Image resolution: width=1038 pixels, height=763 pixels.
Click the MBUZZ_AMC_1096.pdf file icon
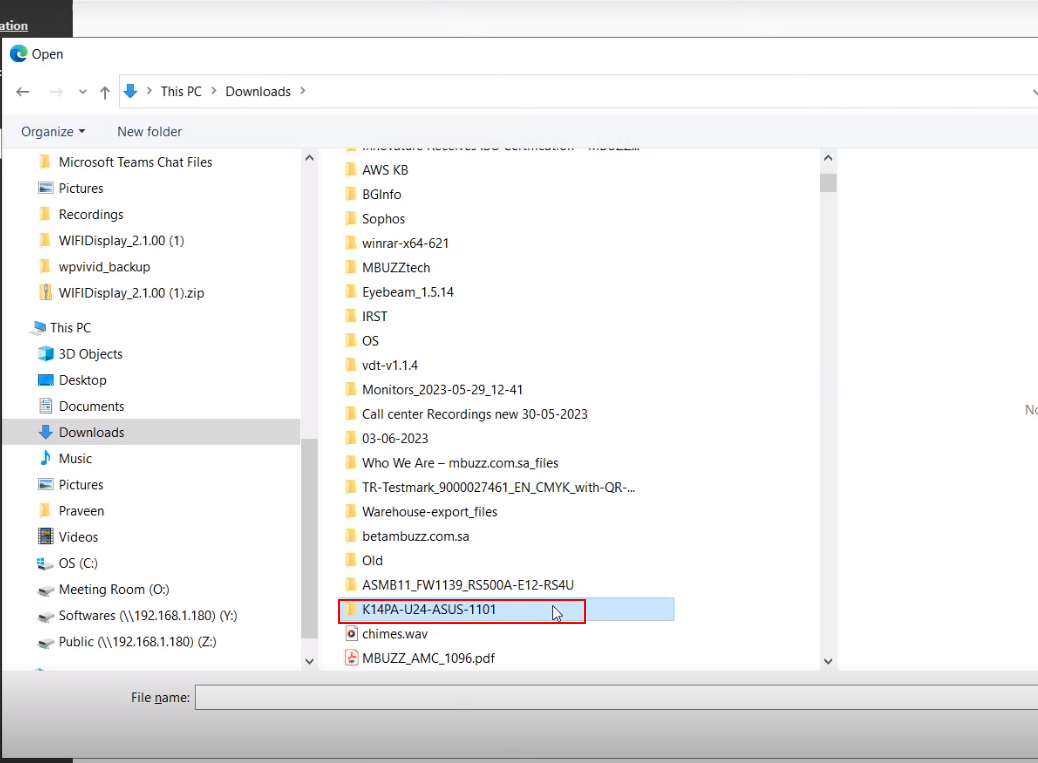click(352, 658)
